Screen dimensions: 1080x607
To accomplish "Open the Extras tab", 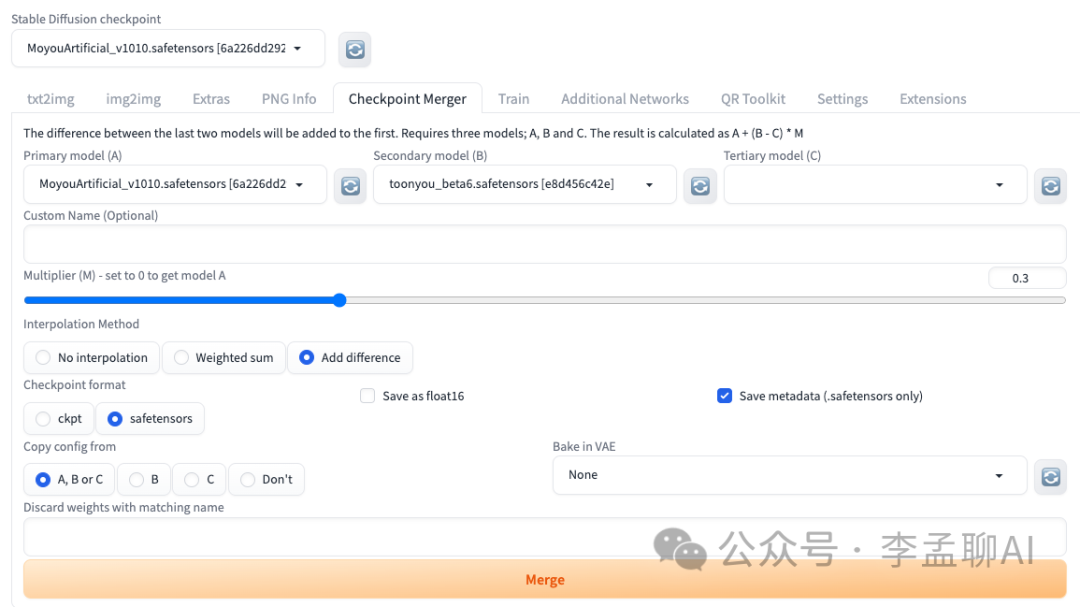I will pos(211,99).
